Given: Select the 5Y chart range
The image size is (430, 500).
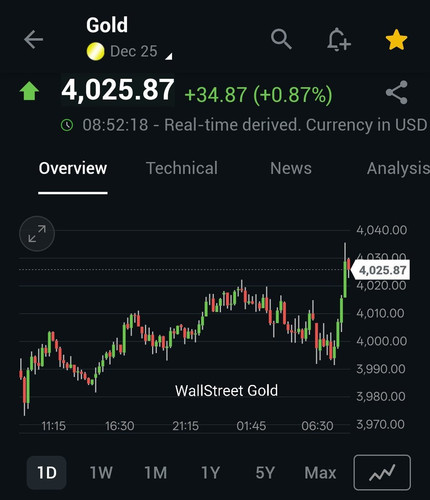Looking at the screenshot, I should click(x=265, y=473).
